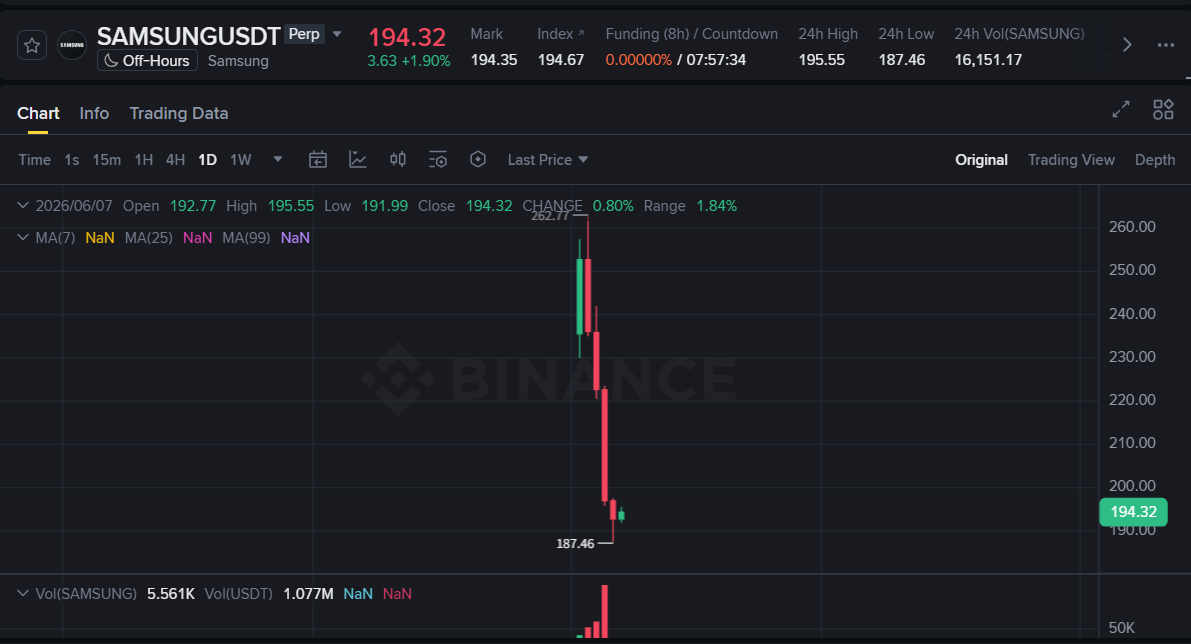This screenshot has height=644, width=1191.
Task: Select the Original chart view
Action: [x=981, y=159]
